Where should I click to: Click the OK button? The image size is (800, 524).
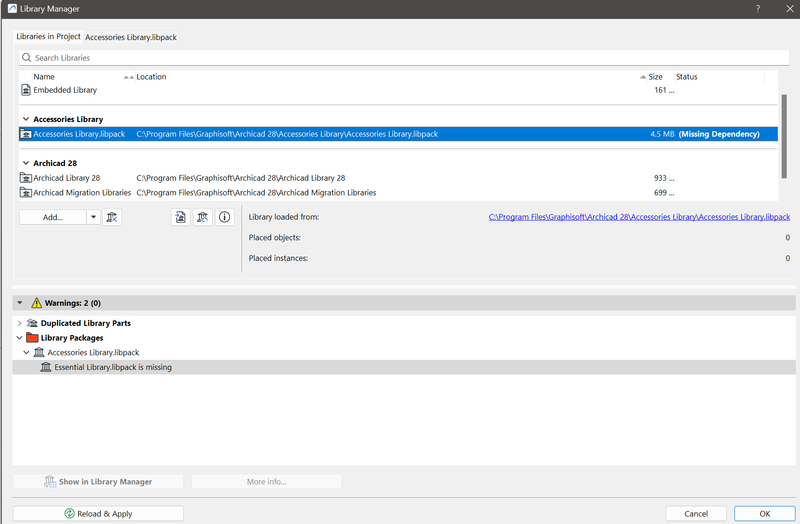tap(764, 514)
